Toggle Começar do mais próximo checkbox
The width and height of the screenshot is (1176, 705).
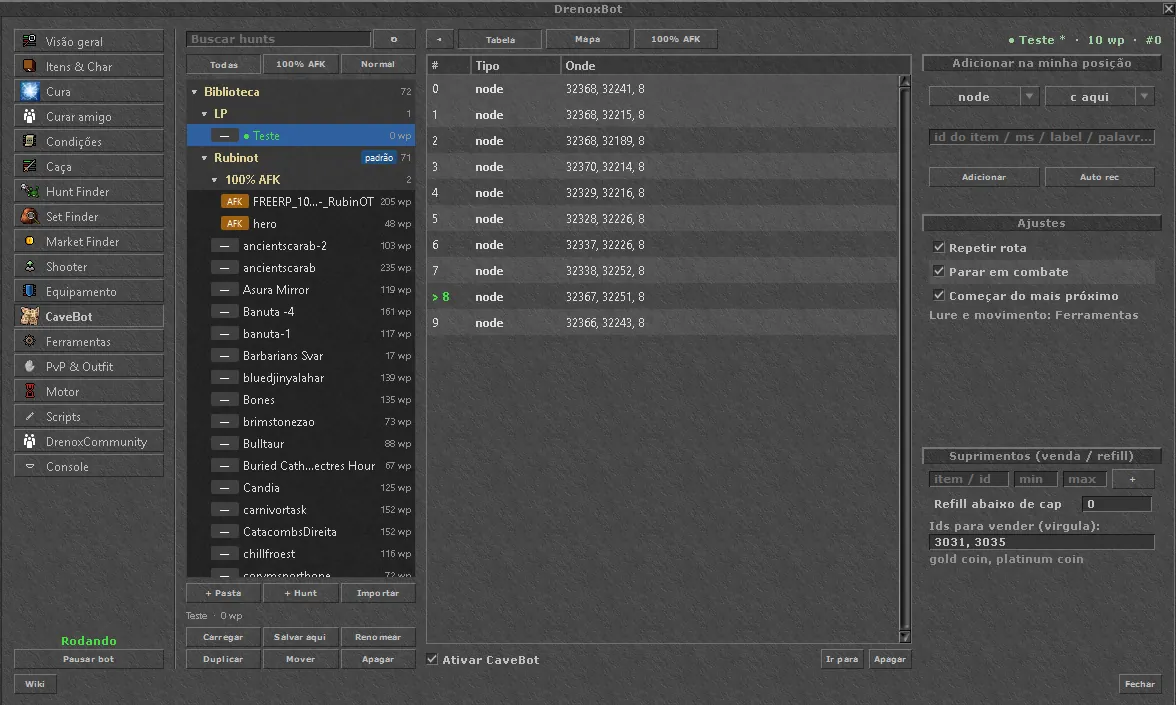pos(938,295)
